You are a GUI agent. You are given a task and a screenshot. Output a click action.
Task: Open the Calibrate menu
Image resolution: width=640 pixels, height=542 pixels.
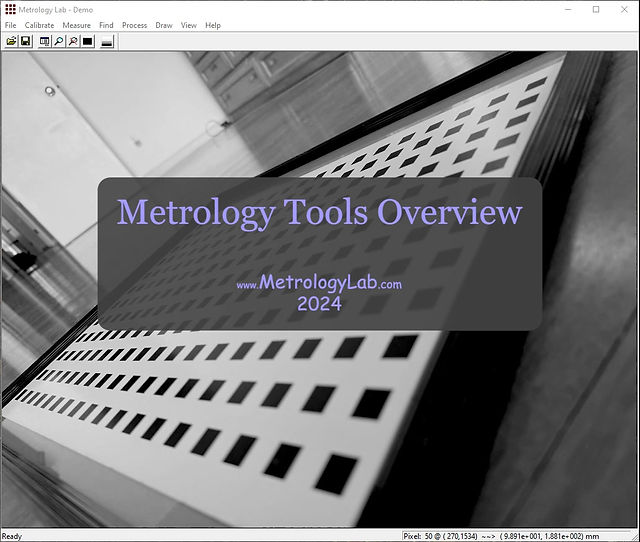(39, 25)
